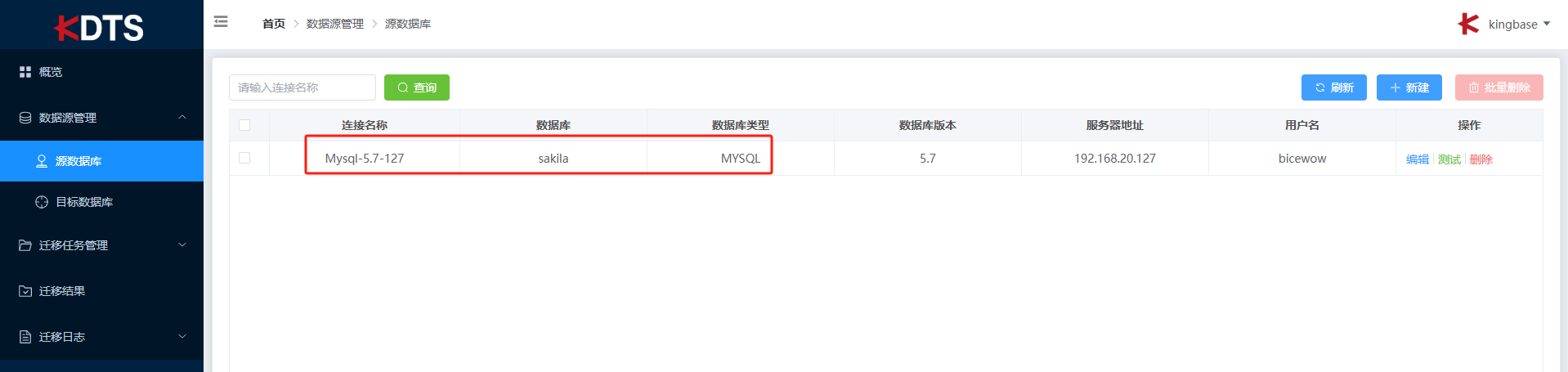Focus the connection name search field

(302, 87)
